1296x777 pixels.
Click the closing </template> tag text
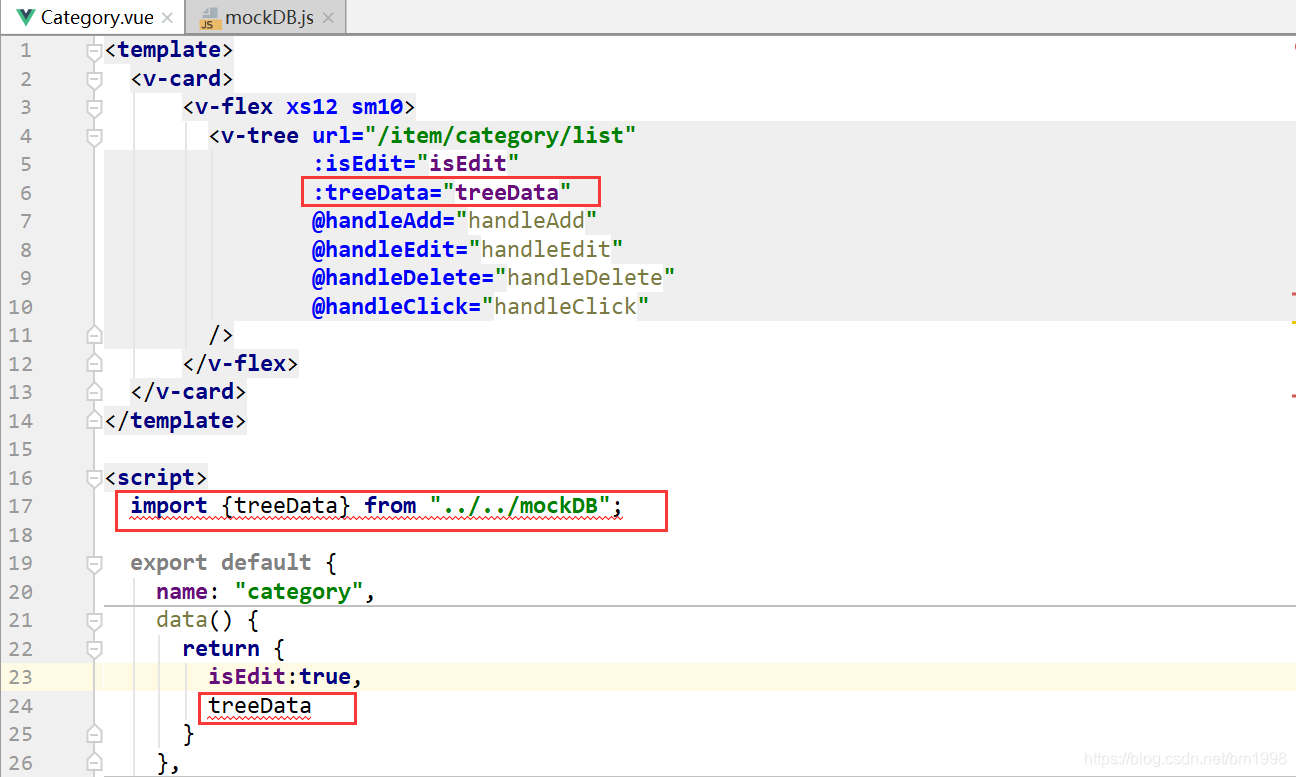coord(175,420)
